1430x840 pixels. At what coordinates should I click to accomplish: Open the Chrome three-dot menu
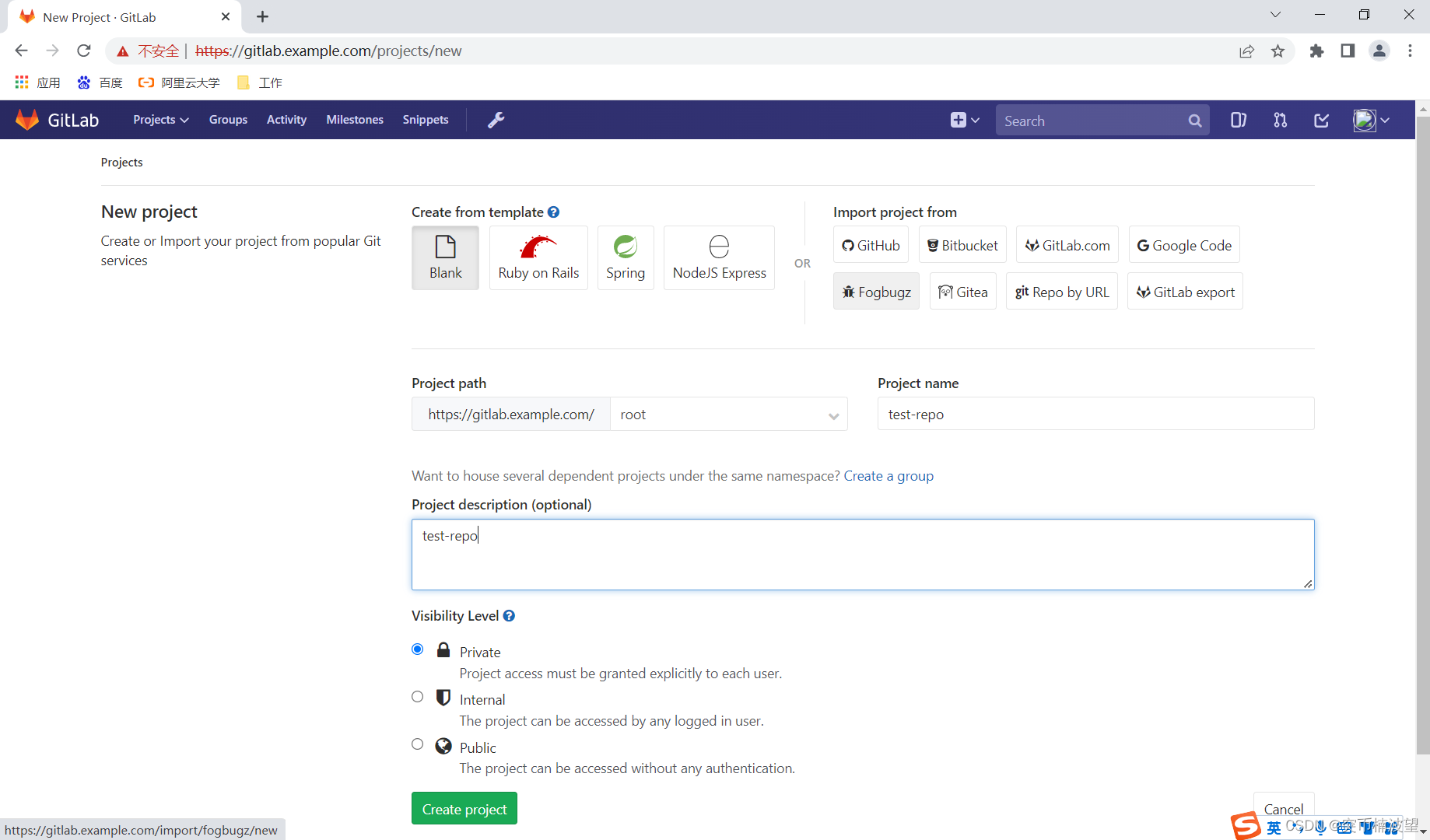tap(1410, 51)
